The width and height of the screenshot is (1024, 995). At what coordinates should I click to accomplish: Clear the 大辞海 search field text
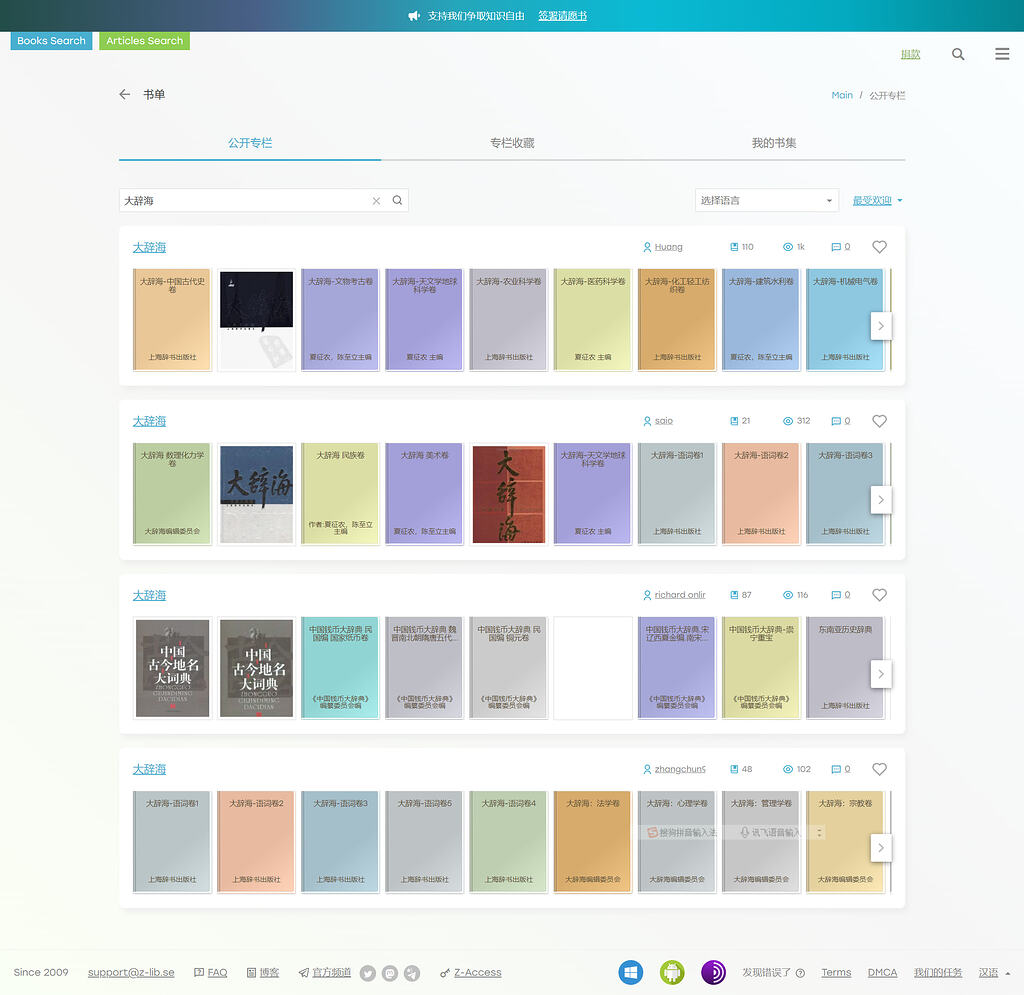[376, 201]
